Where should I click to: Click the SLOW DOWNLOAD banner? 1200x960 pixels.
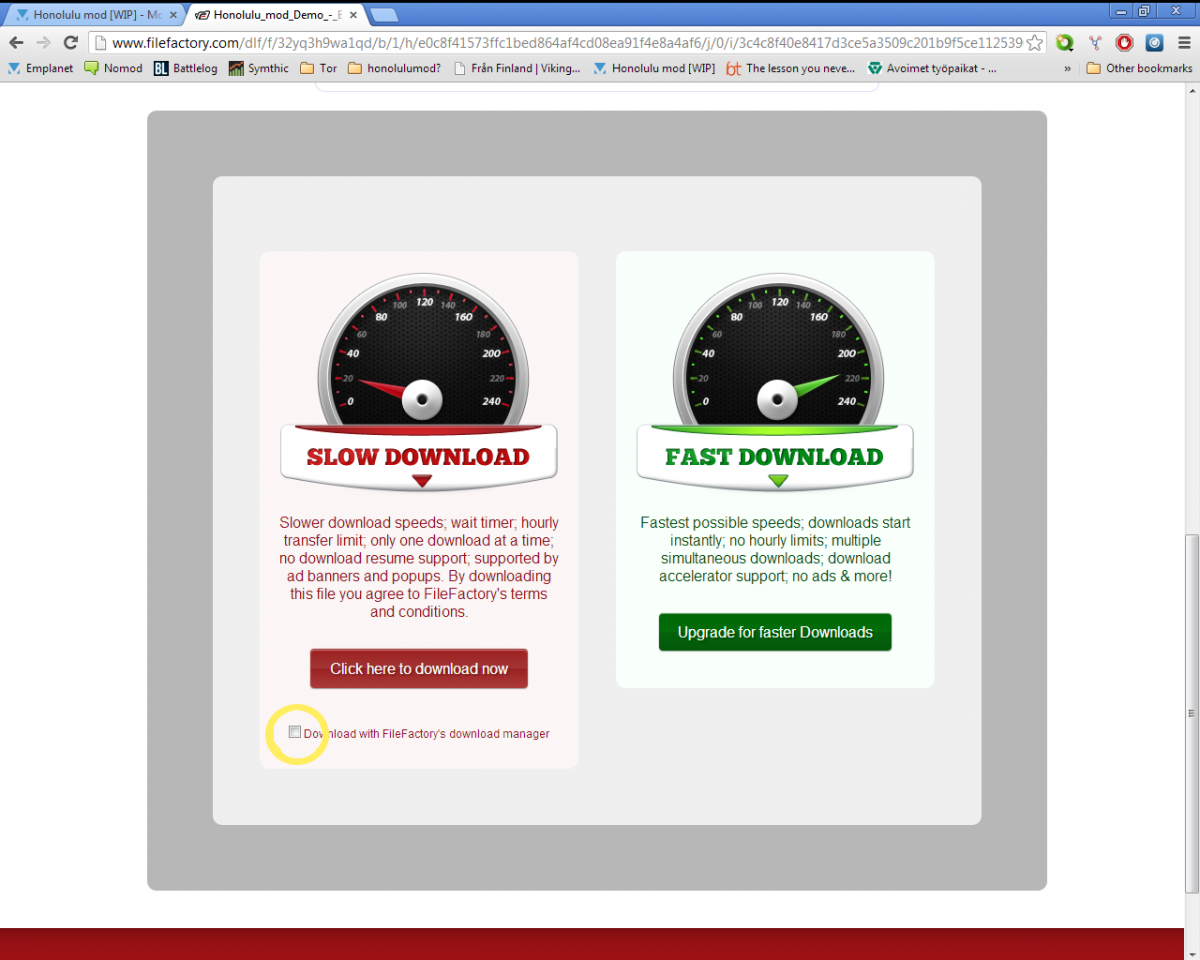click(418, 457)
